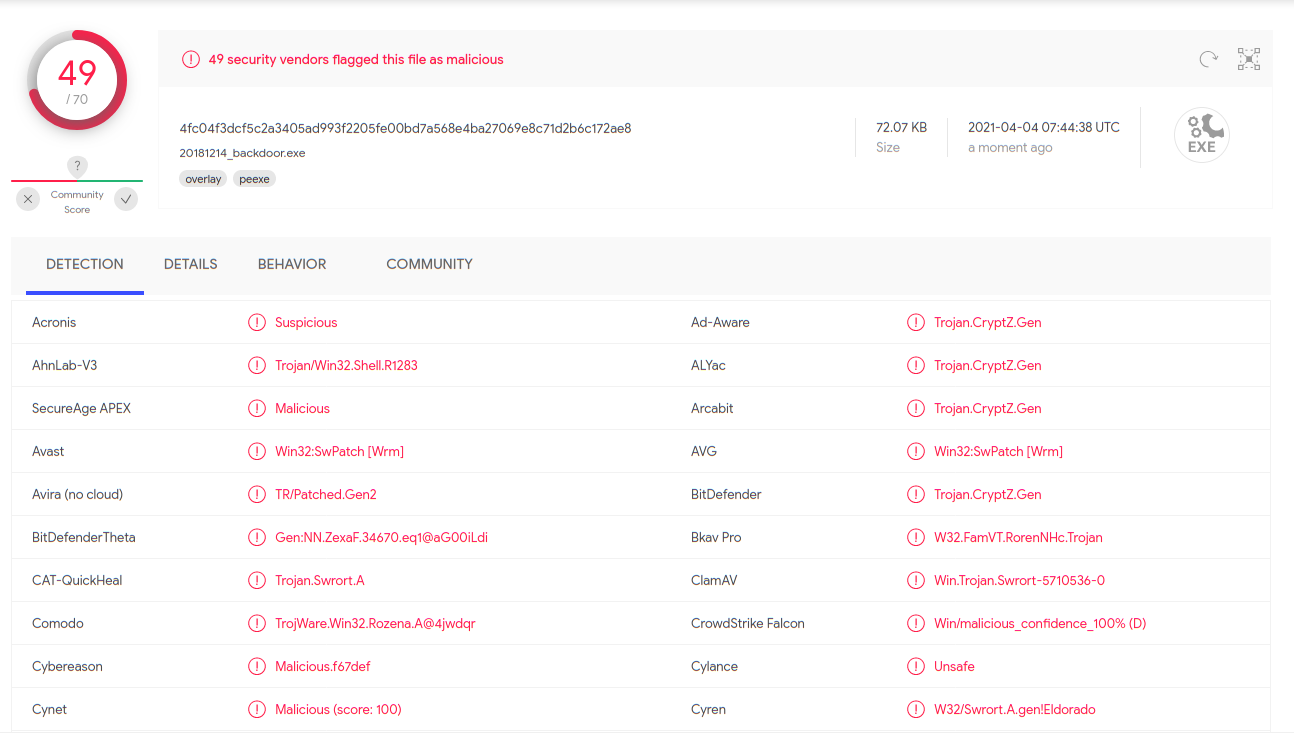Open the BEHAVIOR tab
Screen dimensions: 1294x733
tap(292, 264)
